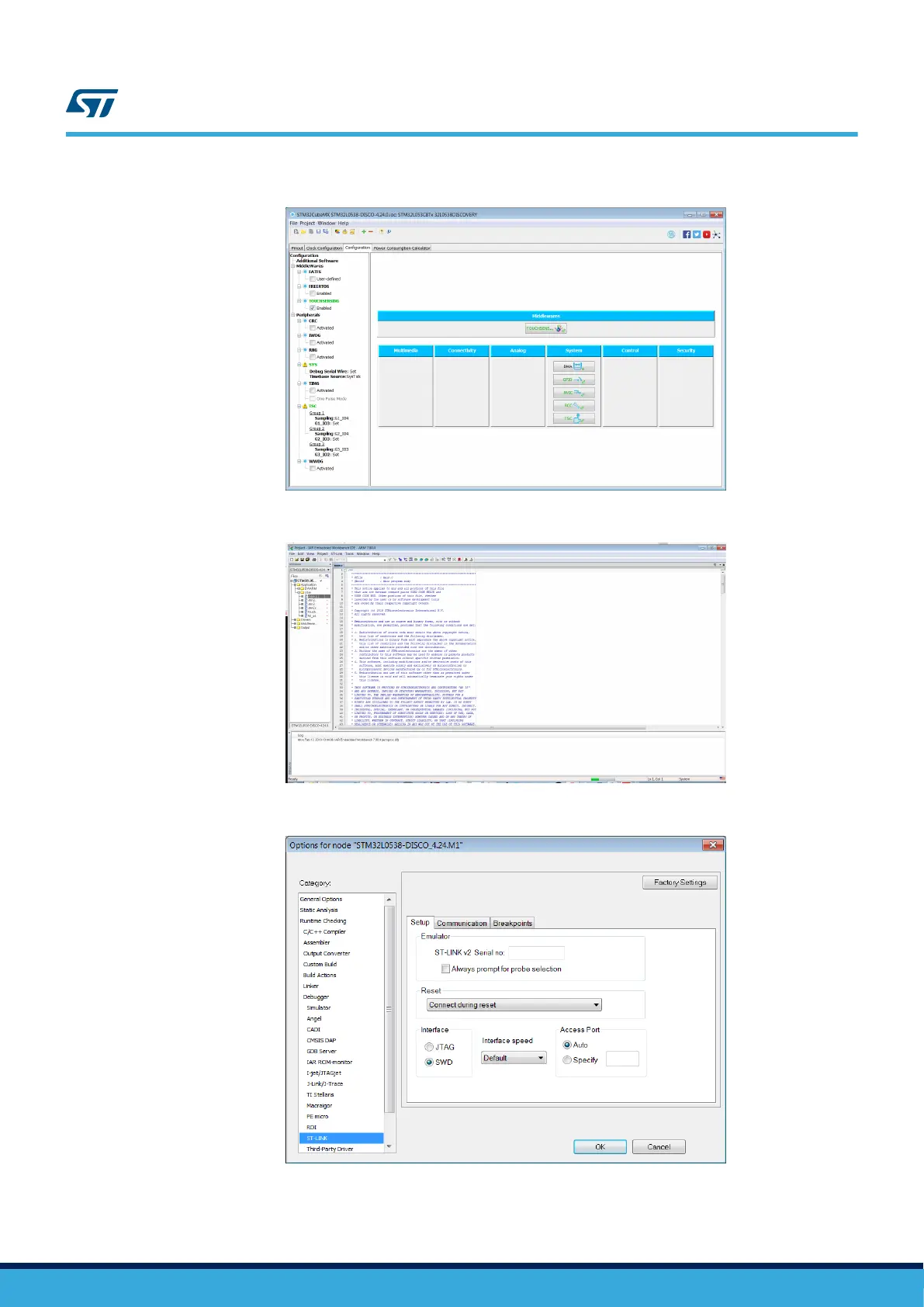Open the Twitter icon in STM32CubeMX
This screenshot has height=1307, width=924.
coord(697,234)
